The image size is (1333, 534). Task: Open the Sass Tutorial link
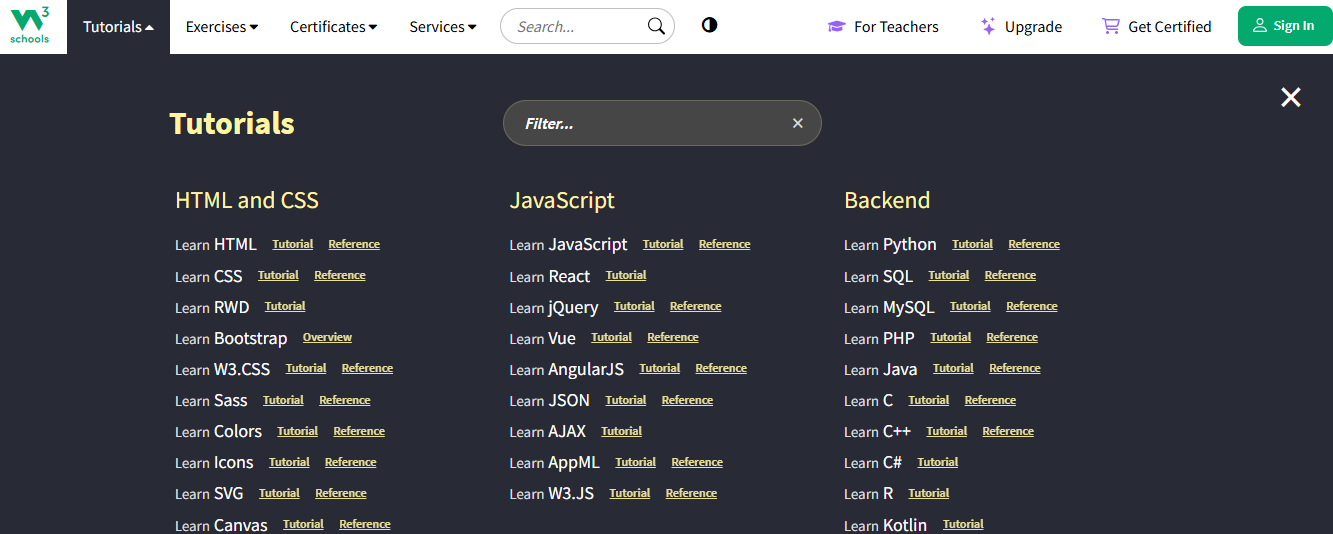(x=283, y=400)
